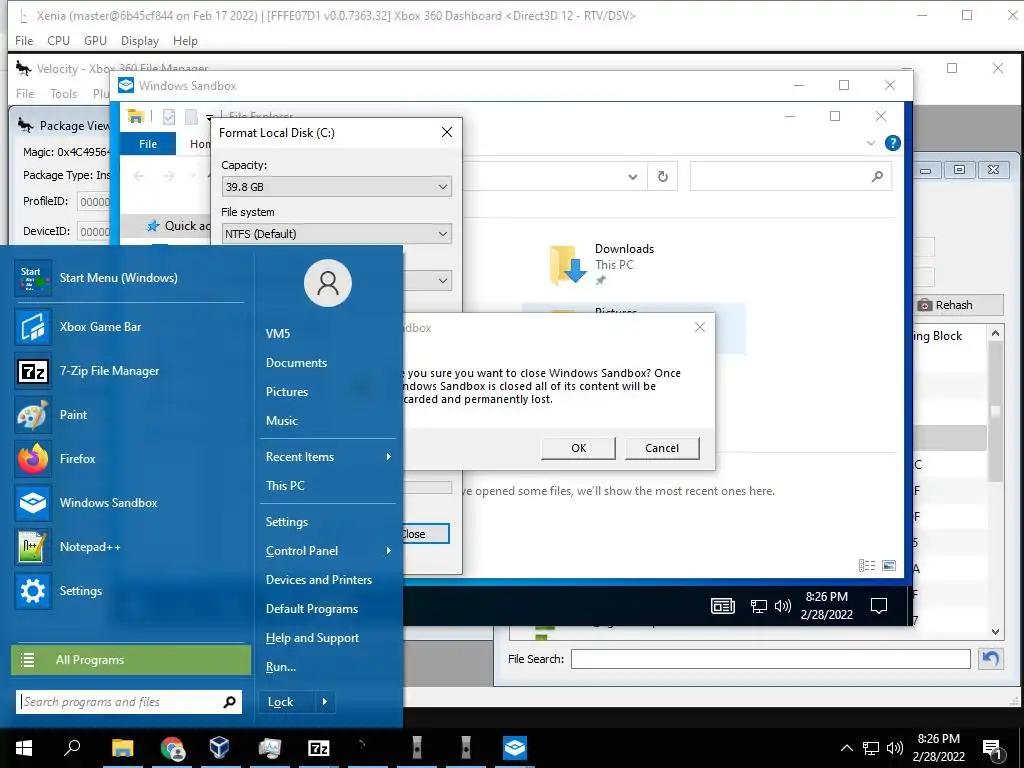Refresh the File Explorer address bar
This screenshot has height=768, width=1024.
click(663, 176)
